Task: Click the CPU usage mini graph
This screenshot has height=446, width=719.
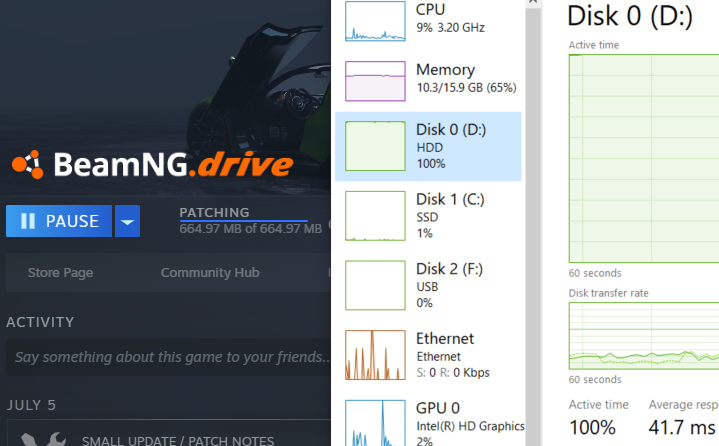Action: pyautogui.click(x=375, y=21)
